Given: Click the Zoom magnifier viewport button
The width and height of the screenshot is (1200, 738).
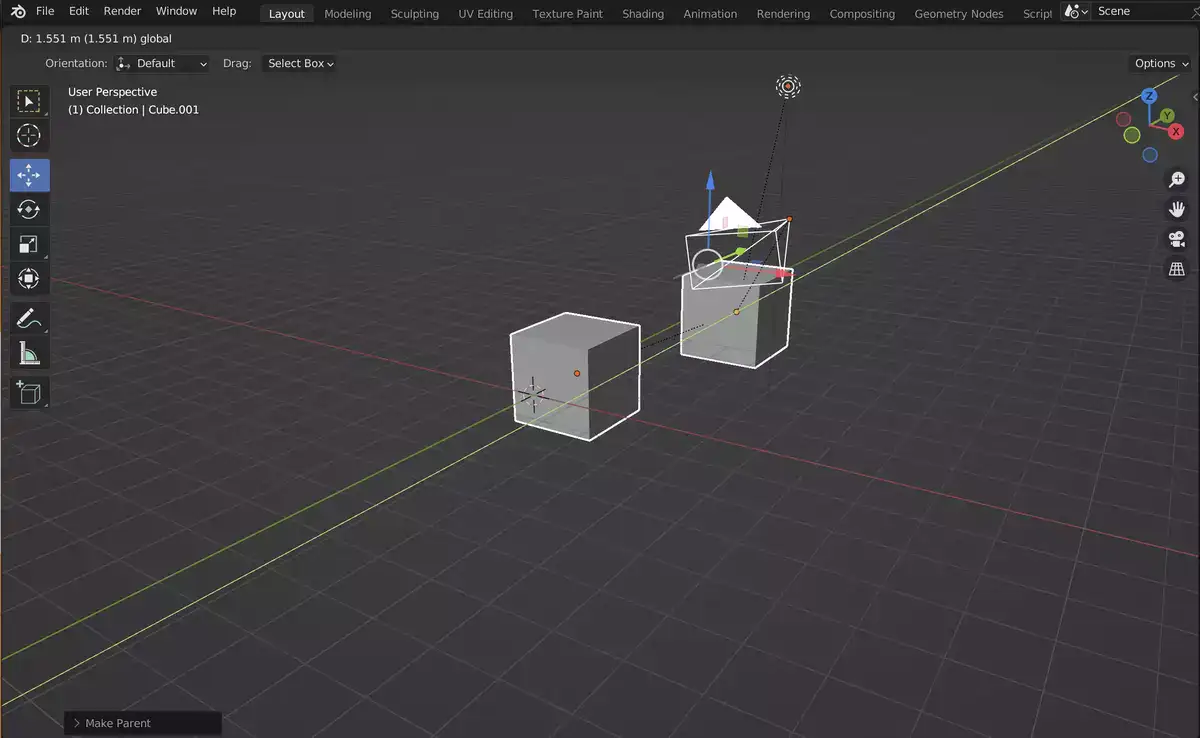Looking at the screenshot, I should [1177, 179].
